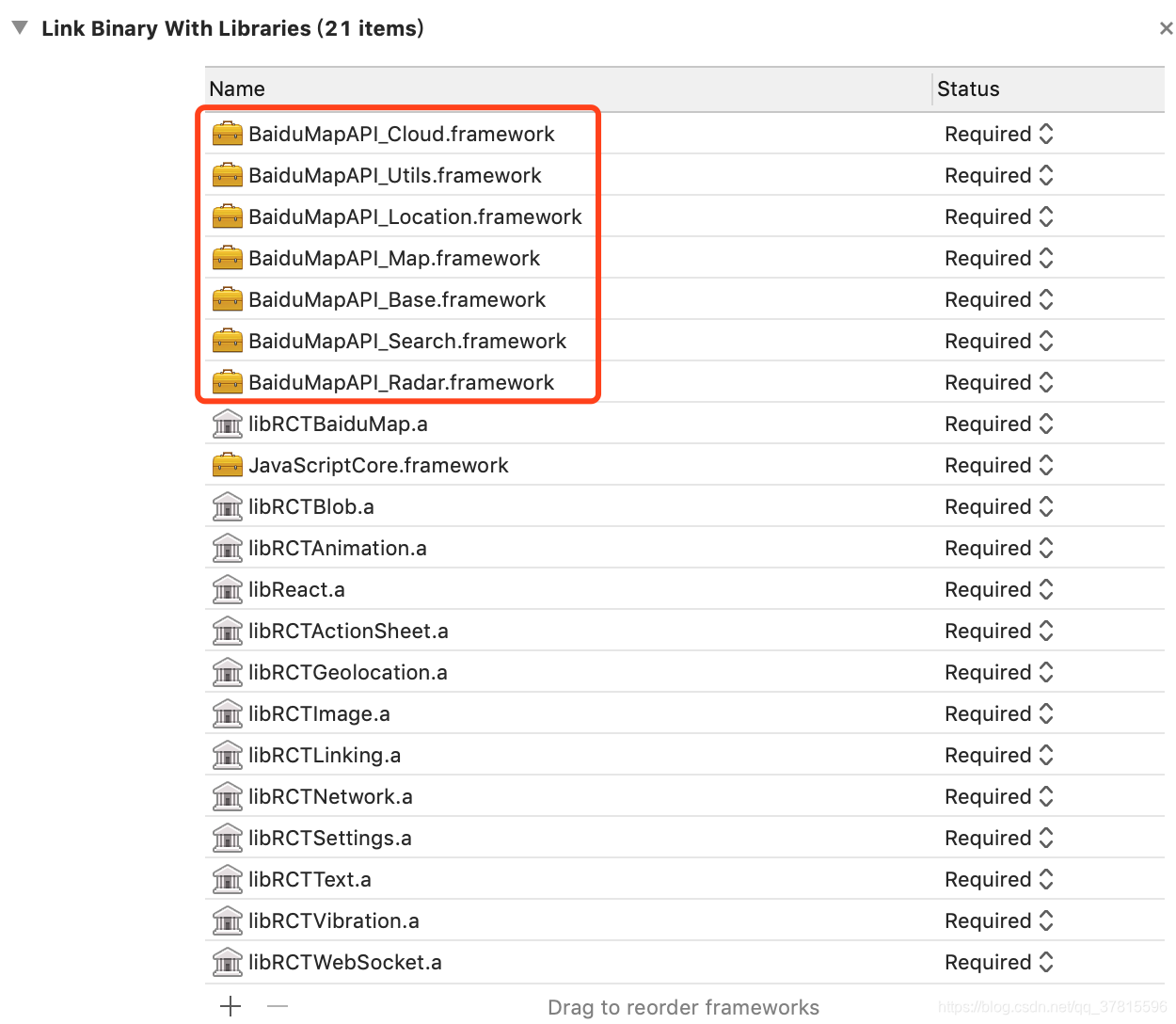Click the BaiduMapAPI_Radar.framework toolbox icon
The height and width of the screenshot is (1024, 1176).
(x=228, y=382)
